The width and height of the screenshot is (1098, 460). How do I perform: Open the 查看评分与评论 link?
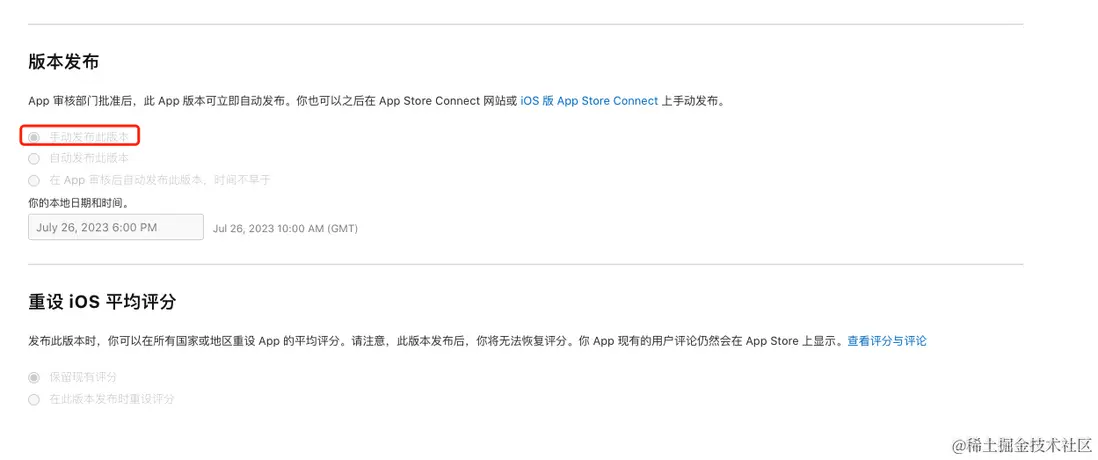pyautogui.click(x=886, y=341)
